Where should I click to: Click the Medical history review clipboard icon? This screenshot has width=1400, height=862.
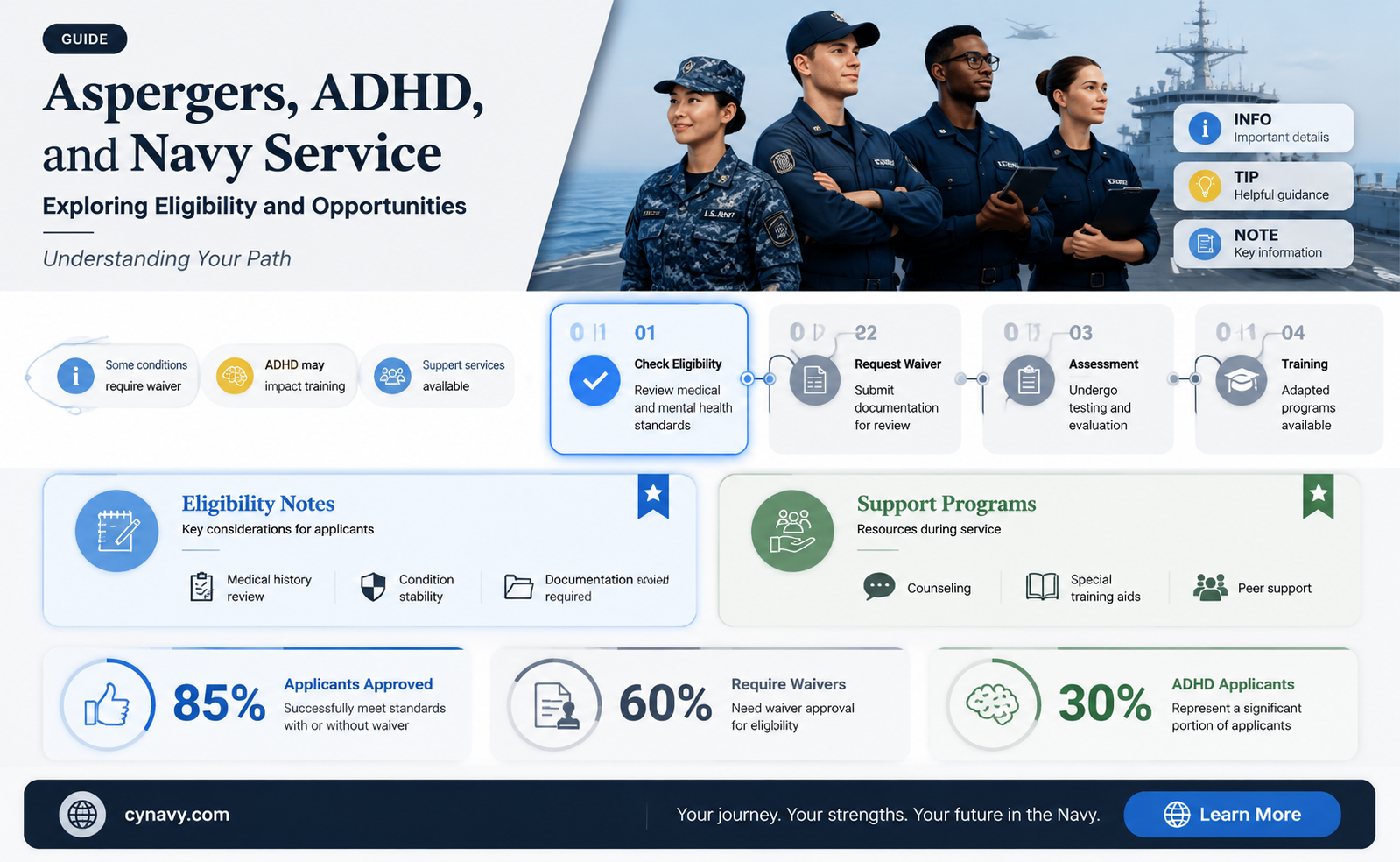[201, 587]
